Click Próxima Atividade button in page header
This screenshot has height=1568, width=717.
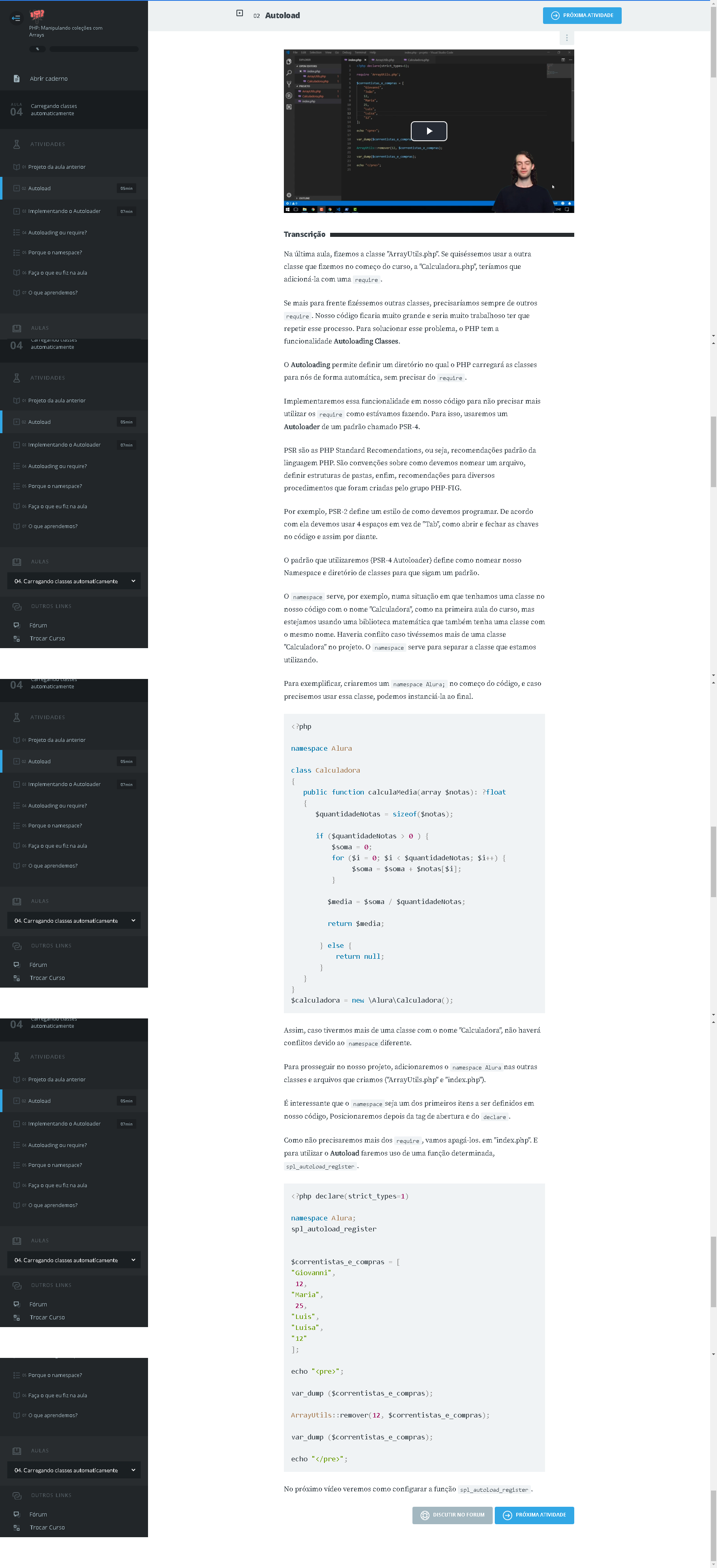[582, 15]
